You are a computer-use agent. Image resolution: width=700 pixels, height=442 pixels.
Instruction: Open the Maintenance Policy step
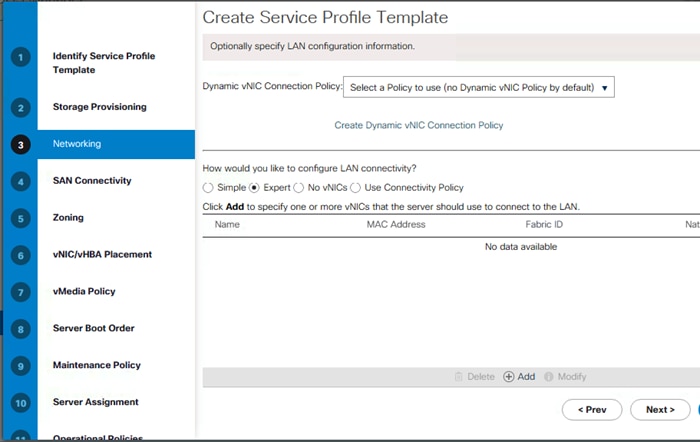click(96, 365)
